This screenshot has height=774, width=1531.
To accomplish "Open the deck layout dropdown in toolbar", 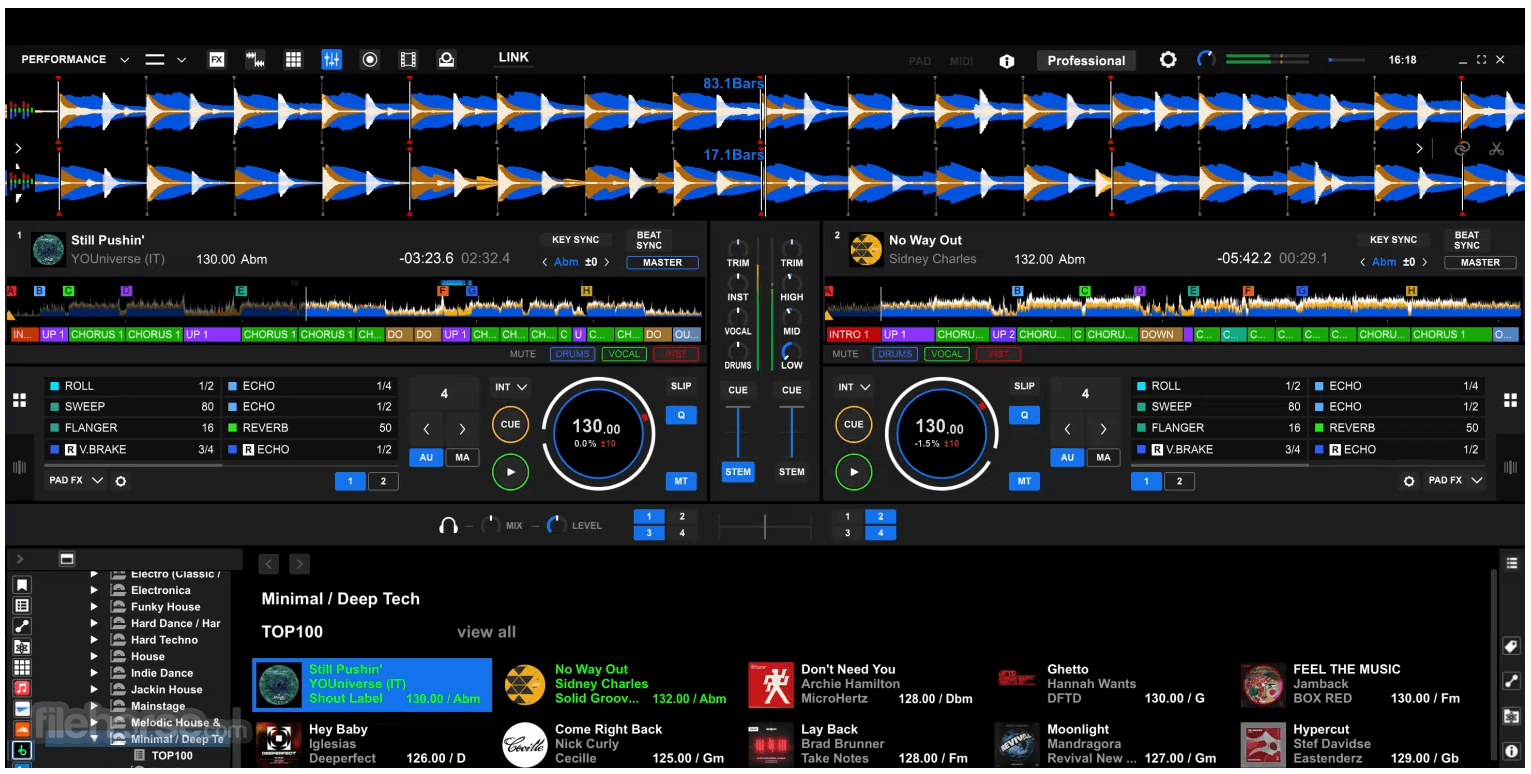I will pos(165,60).
